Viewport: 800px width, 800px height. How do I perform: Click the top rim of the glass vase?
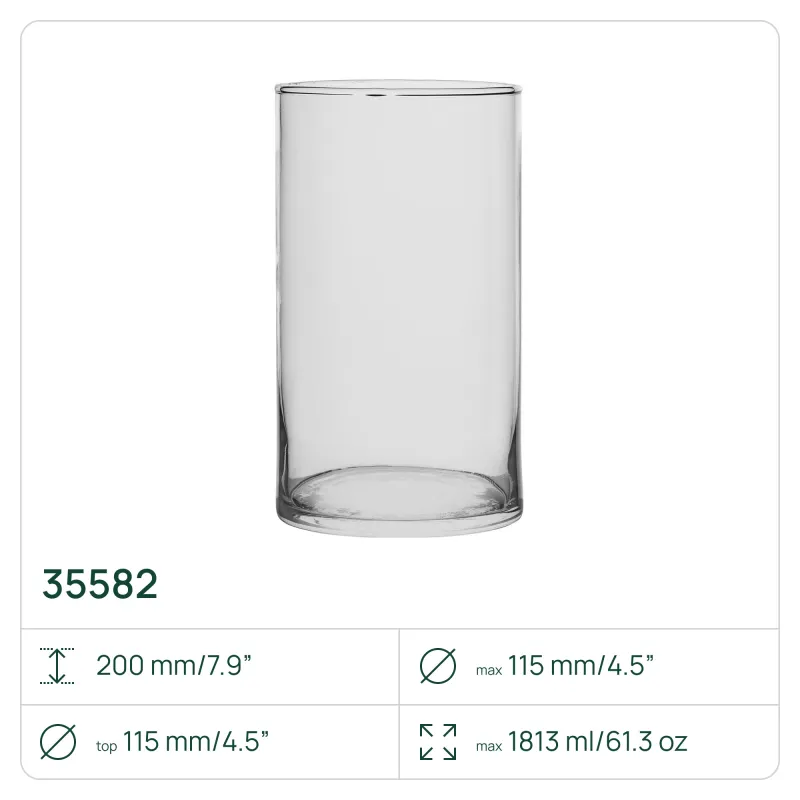click(399, 90)
